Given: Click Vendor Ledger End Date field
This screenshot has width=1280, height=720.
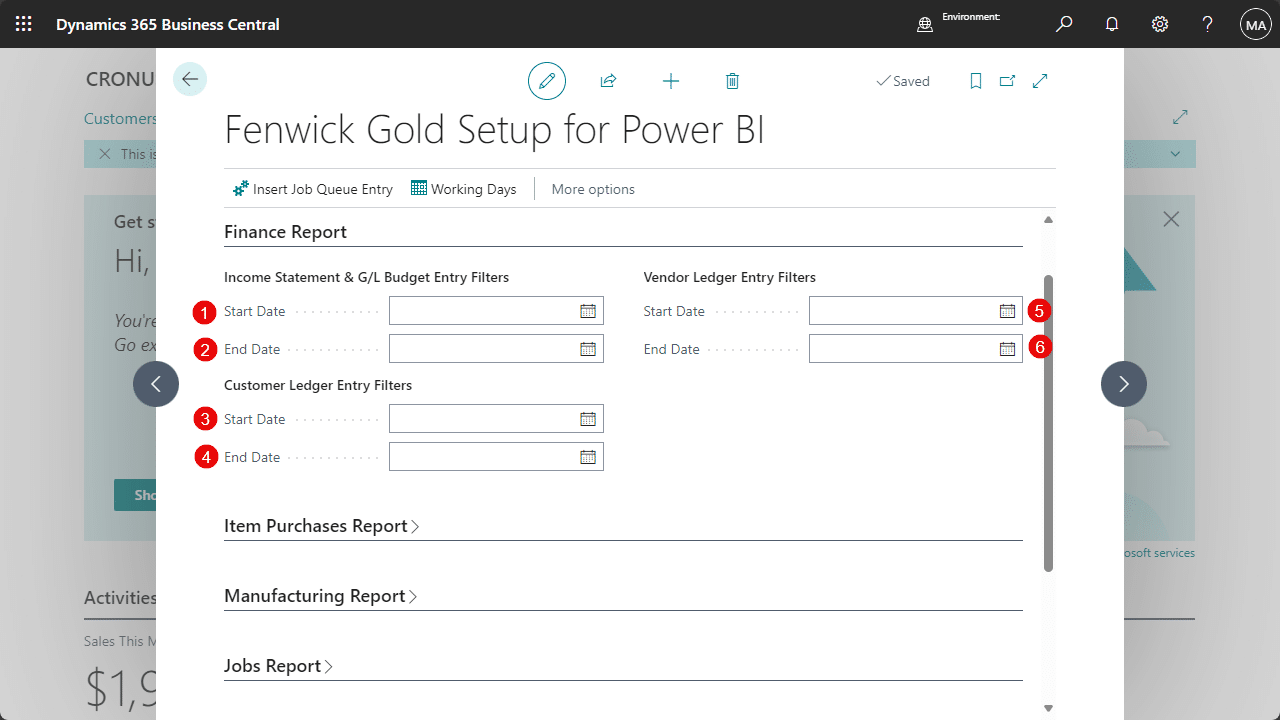Looking at the screenshot, I should [x=916, y=349].
